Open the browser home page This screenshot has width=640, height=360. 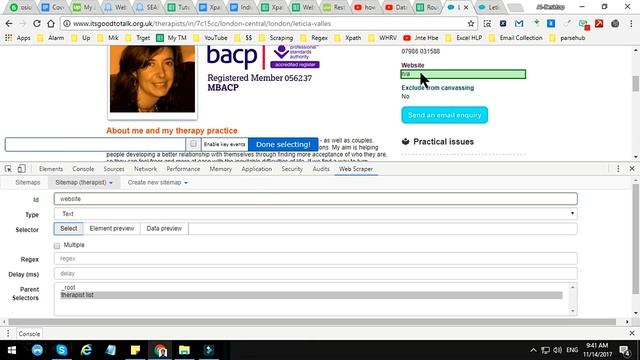(x=51, y=24)
